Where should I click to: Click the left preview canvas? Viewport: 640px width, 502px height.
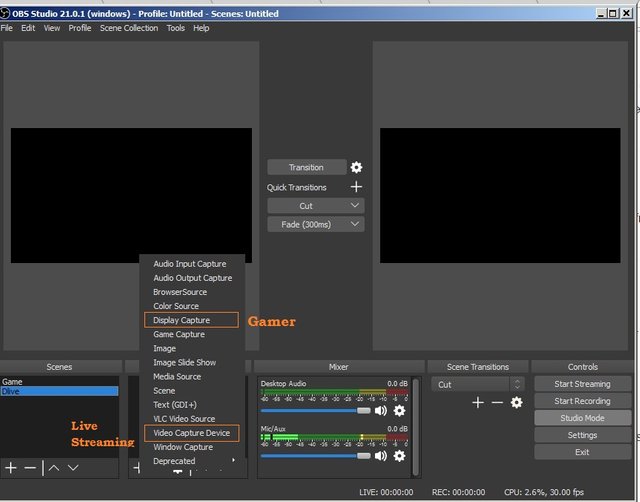pyautogui.click(x=131, y=195)
